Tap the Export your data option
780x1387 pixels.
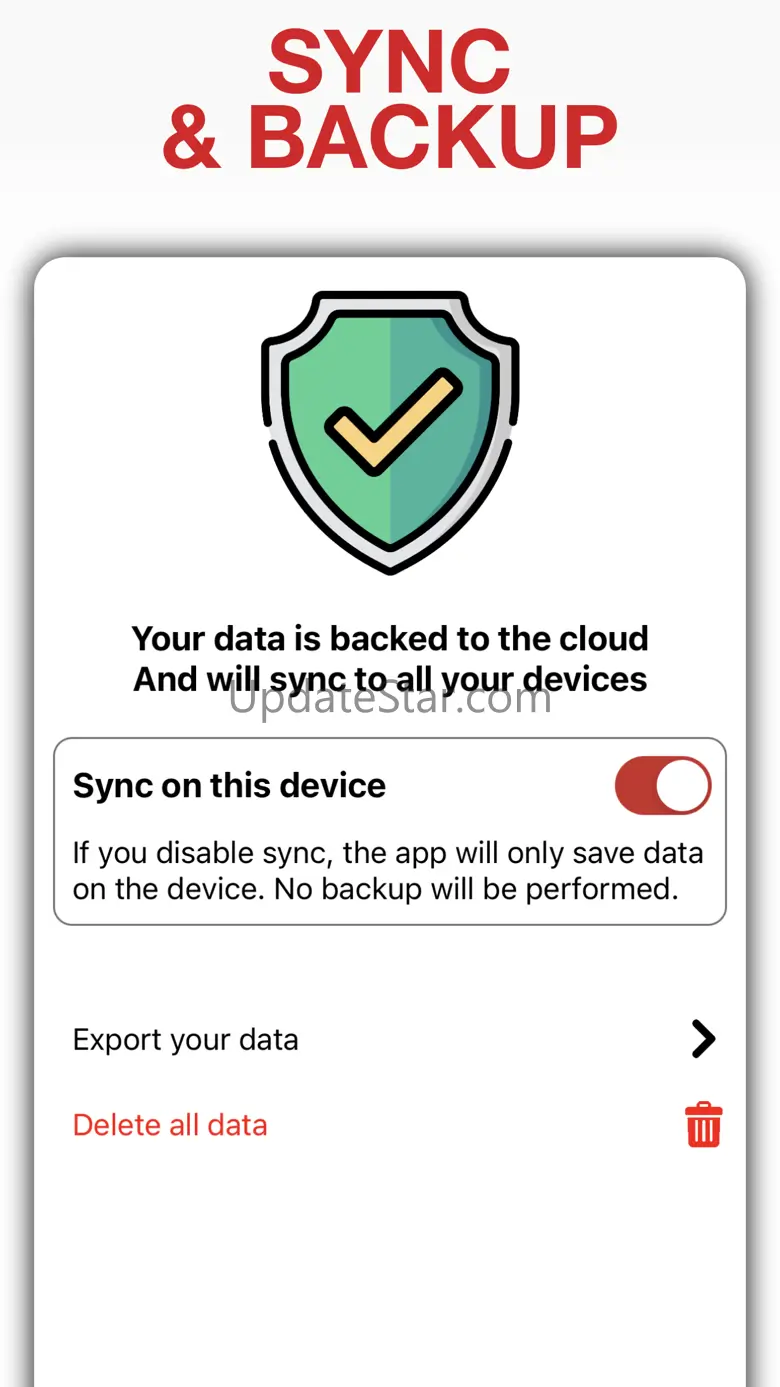[x=186, y=1040]
